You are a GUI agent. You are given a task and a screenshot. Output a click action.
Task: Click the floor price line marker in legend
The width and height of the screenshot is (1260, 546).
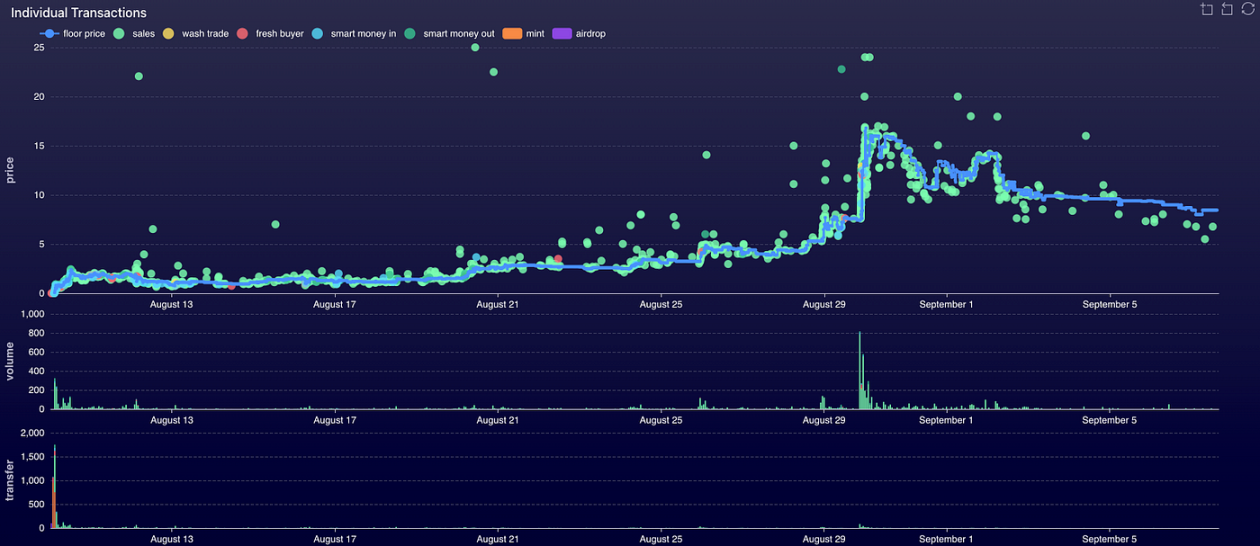pos(46,33)
